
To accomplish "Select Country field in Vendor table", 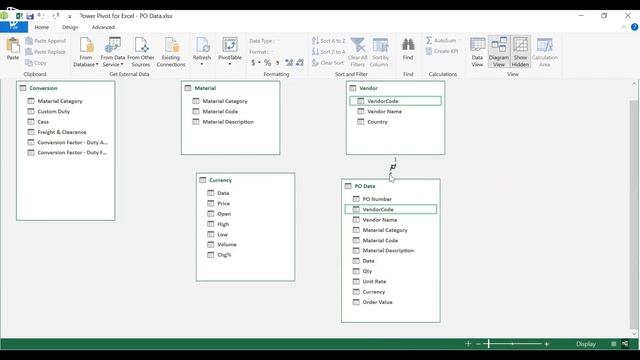I will (x=377, y=122).
